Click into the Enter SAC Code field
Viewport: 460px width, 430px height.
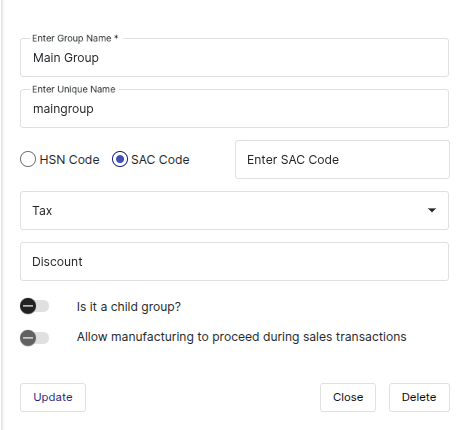pyautogui.click(x=342, y=159)
